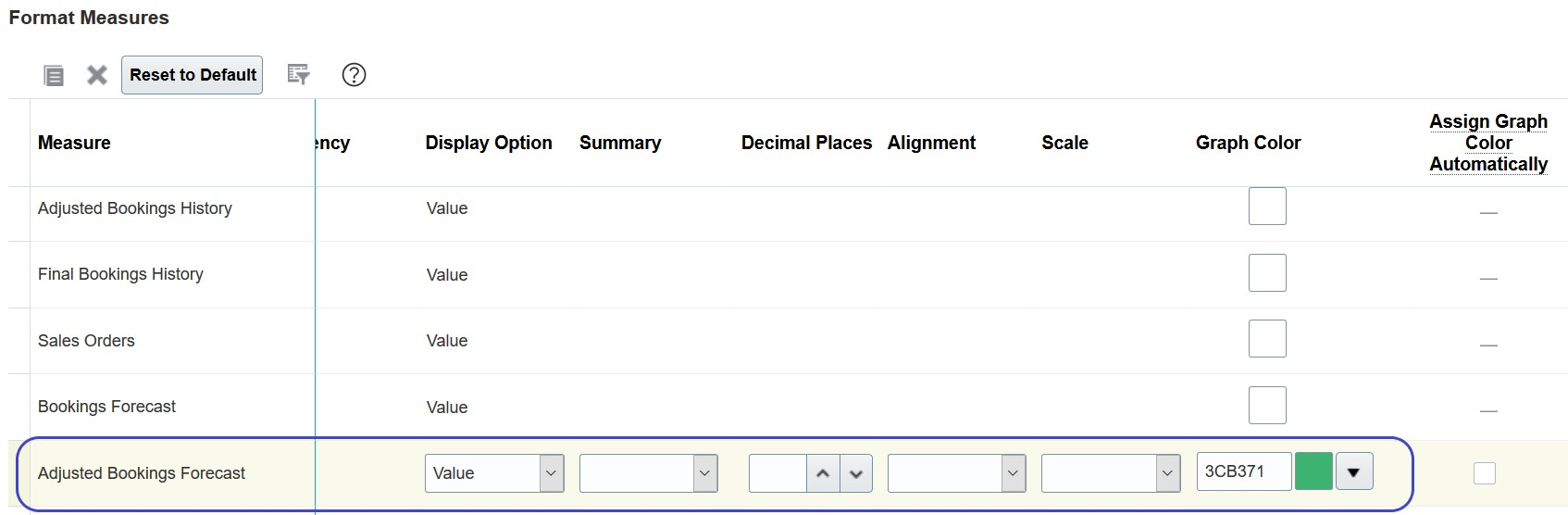The height and width of the screenshot is (515, 1568).
Task: Open the Alignment dropdown
Action: tap(1013, 473)
